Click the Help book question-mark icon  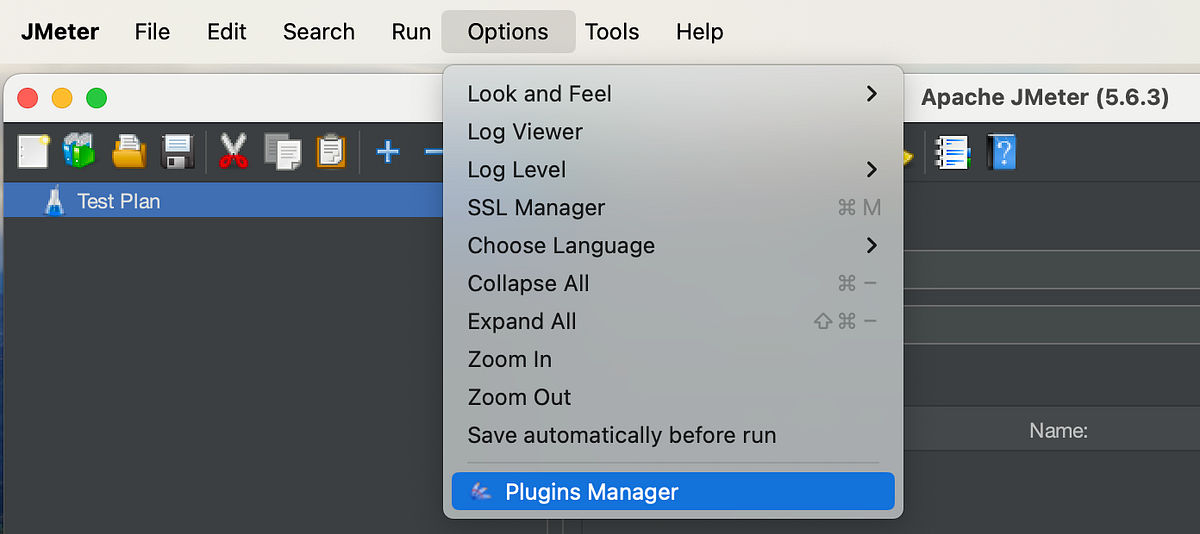[x=1001, y=152]
